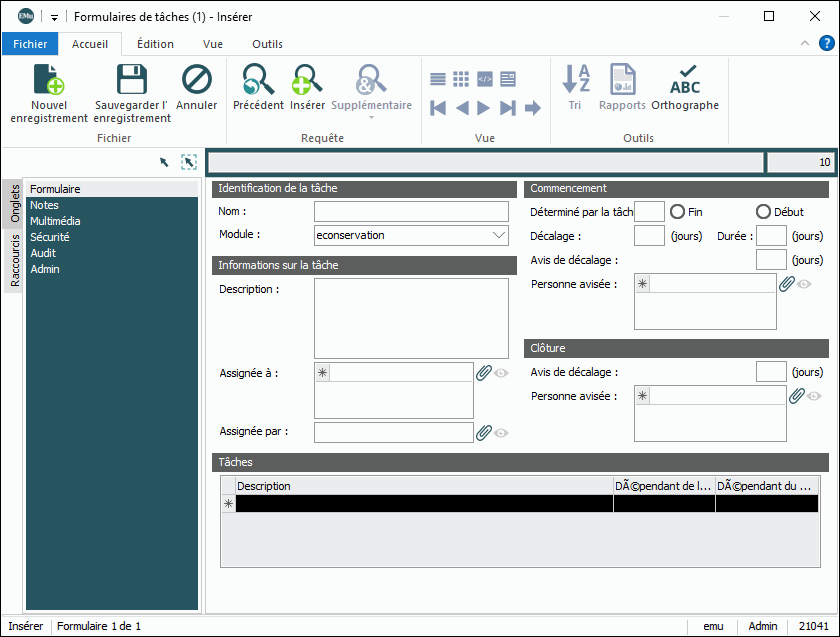
Task: Open the Supplémentaire dropdown arrow
Action: pyautogui.click(x=371, y=118)
